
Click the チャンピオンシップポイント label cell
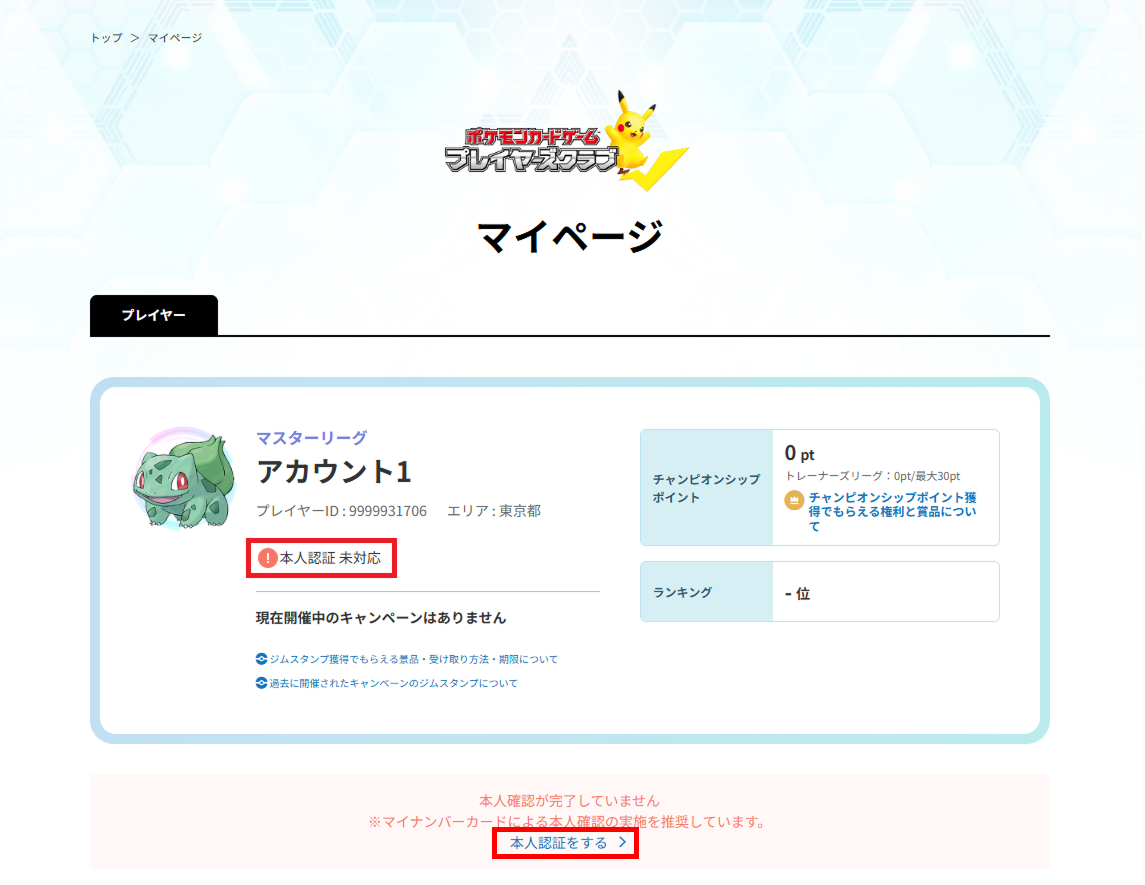coord(707,488)
